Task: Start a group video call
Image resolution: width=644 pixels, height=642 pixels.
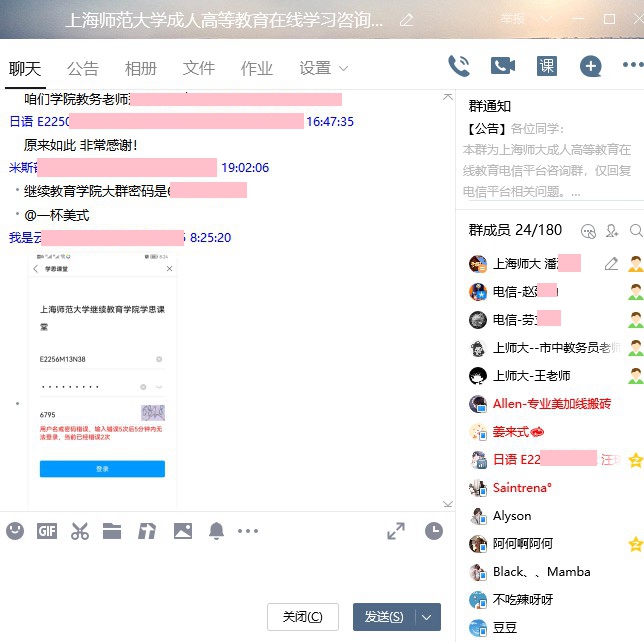Action: pos(502,67)
